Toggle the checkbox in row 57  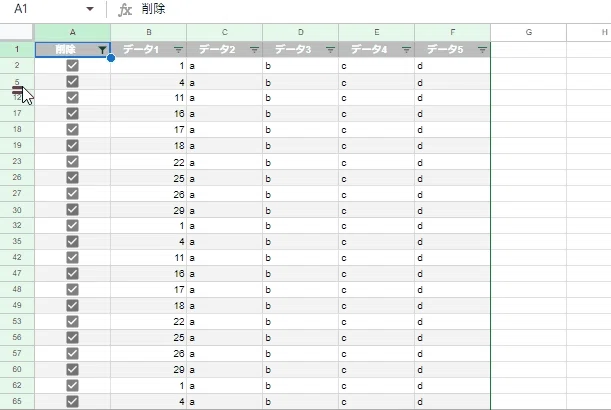[x=72, y=353]
